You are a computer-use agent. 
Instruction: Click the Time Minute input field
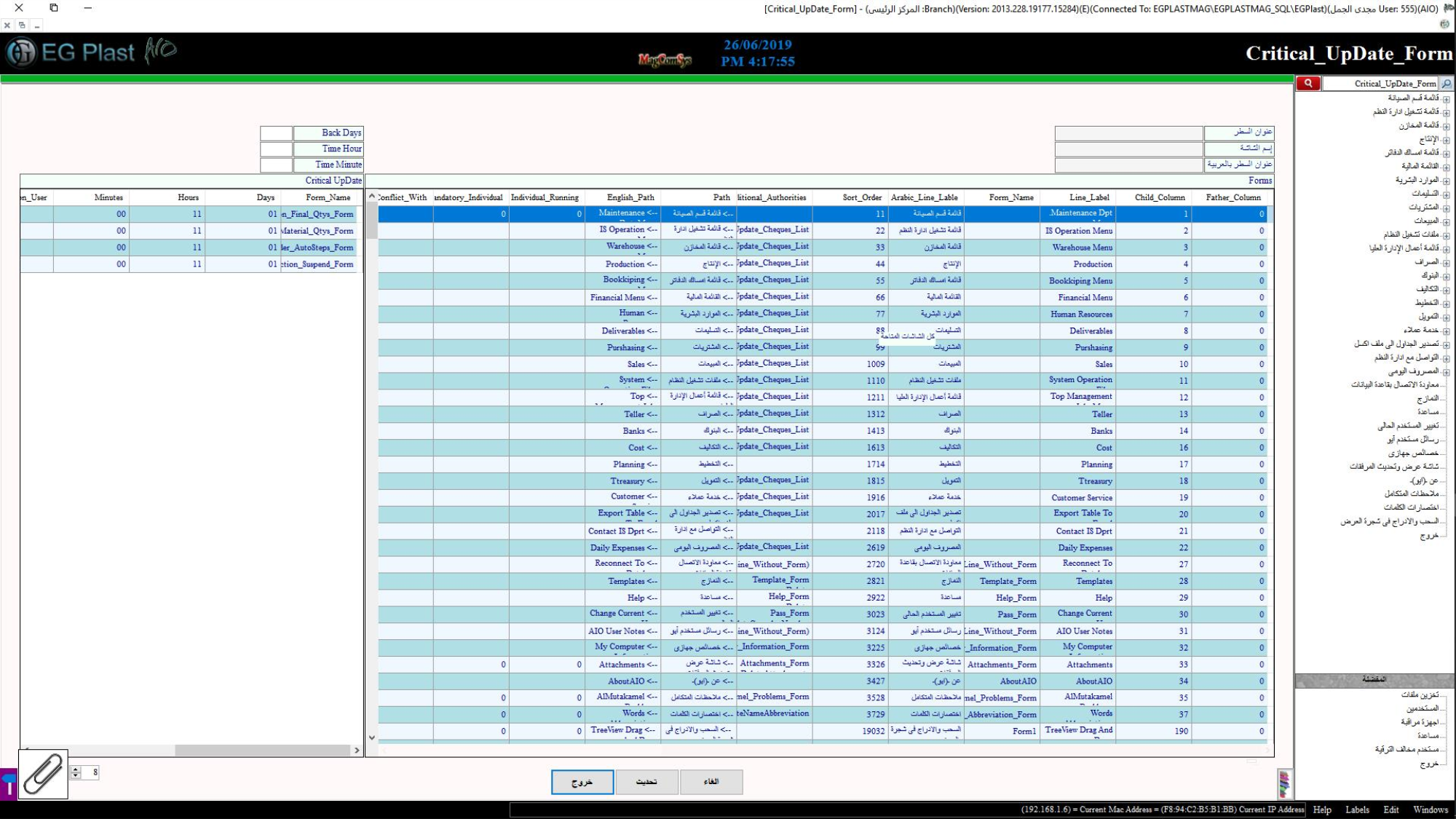[277, 165]
